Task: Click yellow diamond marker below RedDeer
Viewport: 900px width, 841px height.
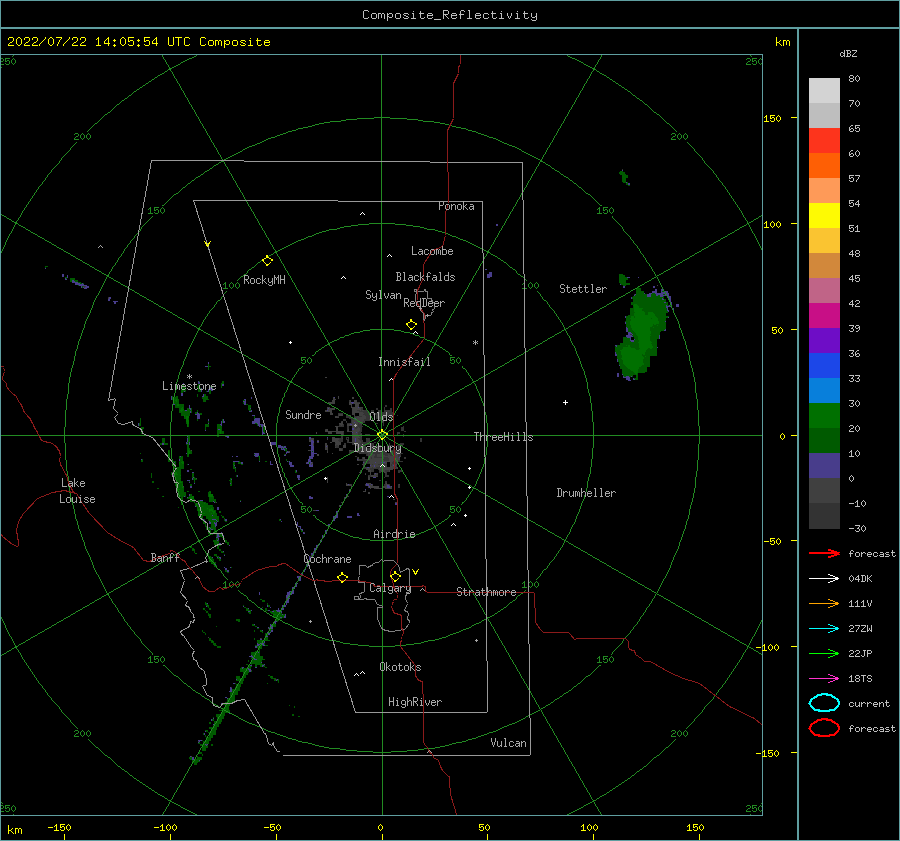Action: click(x=411, y=325)
